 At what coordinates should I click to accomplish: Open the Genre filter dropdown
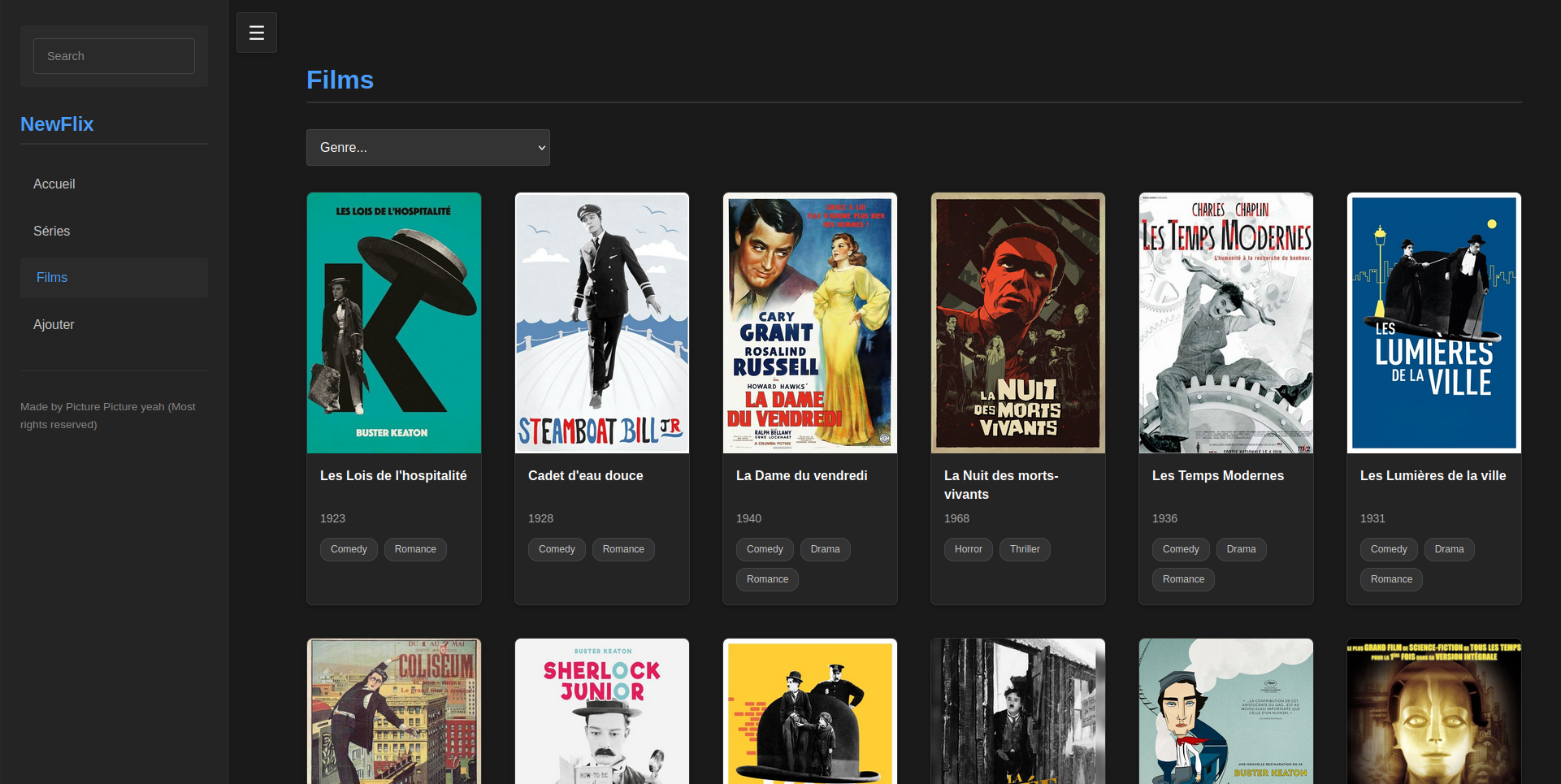[x=428, y=147]
